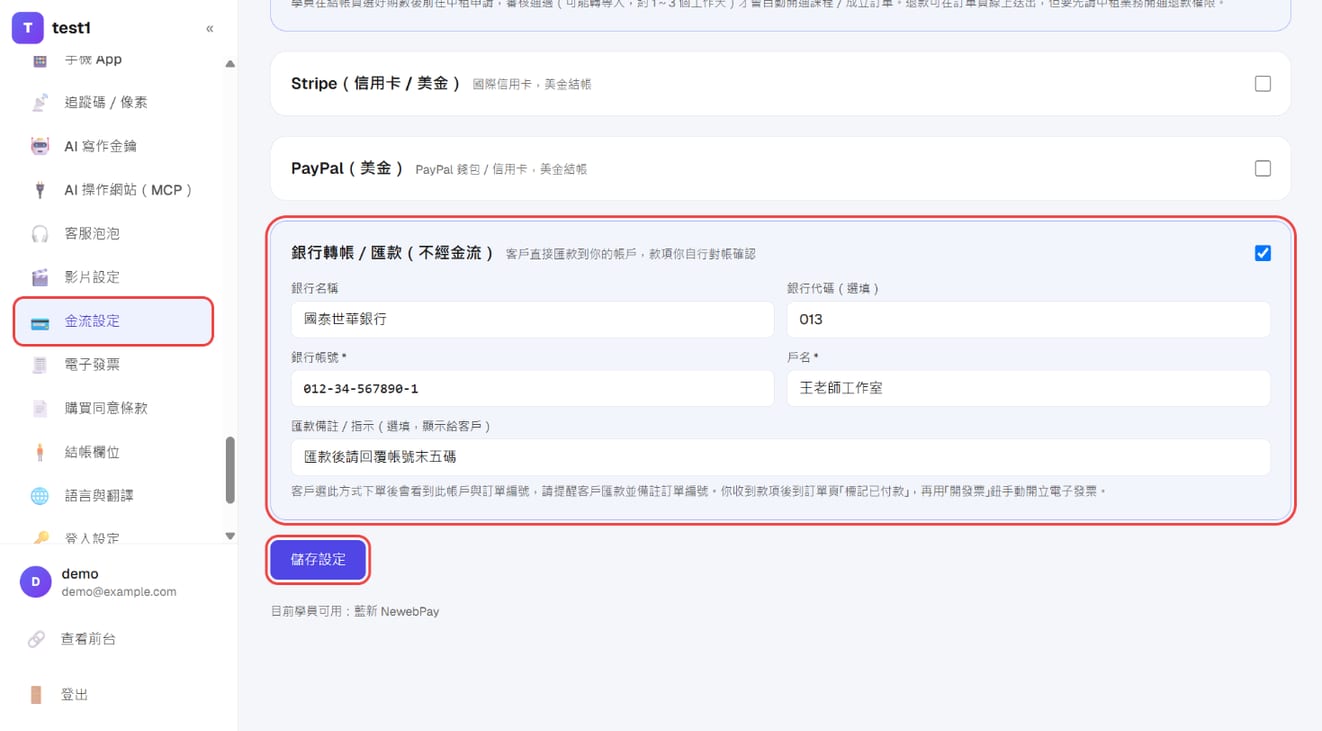Viewport: 1322px width, 731px height.
Task: Enable the PayPal payment checkbox
Action: pos(1263,169)
